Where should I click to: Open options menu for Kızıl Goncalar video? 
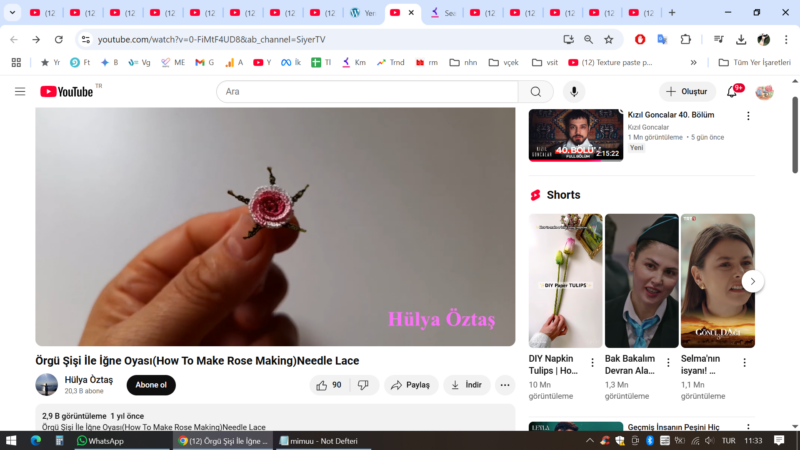click(x=748, y=116)
